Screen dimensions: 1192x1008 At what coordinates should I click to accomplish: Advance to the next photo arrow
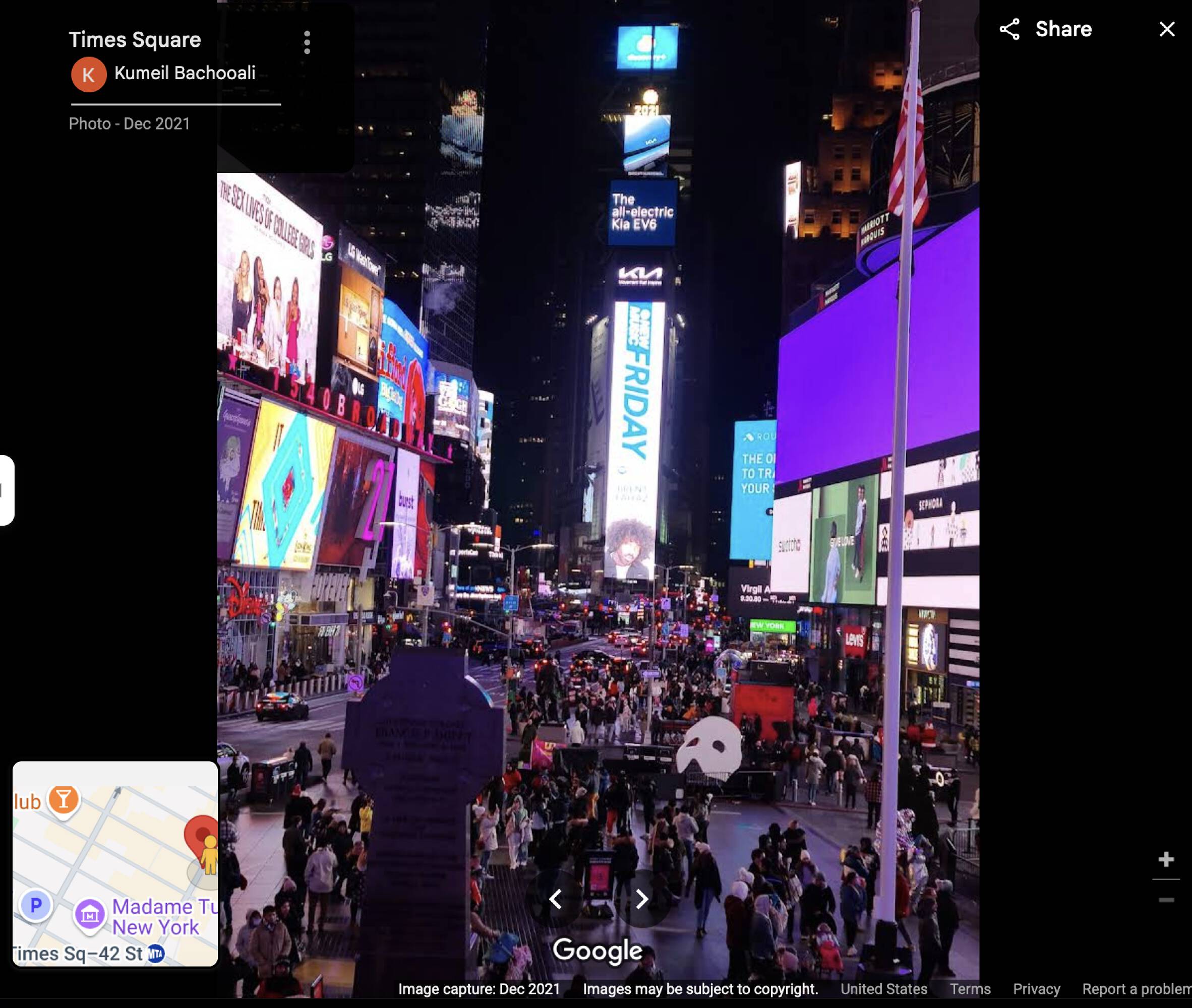641,899
